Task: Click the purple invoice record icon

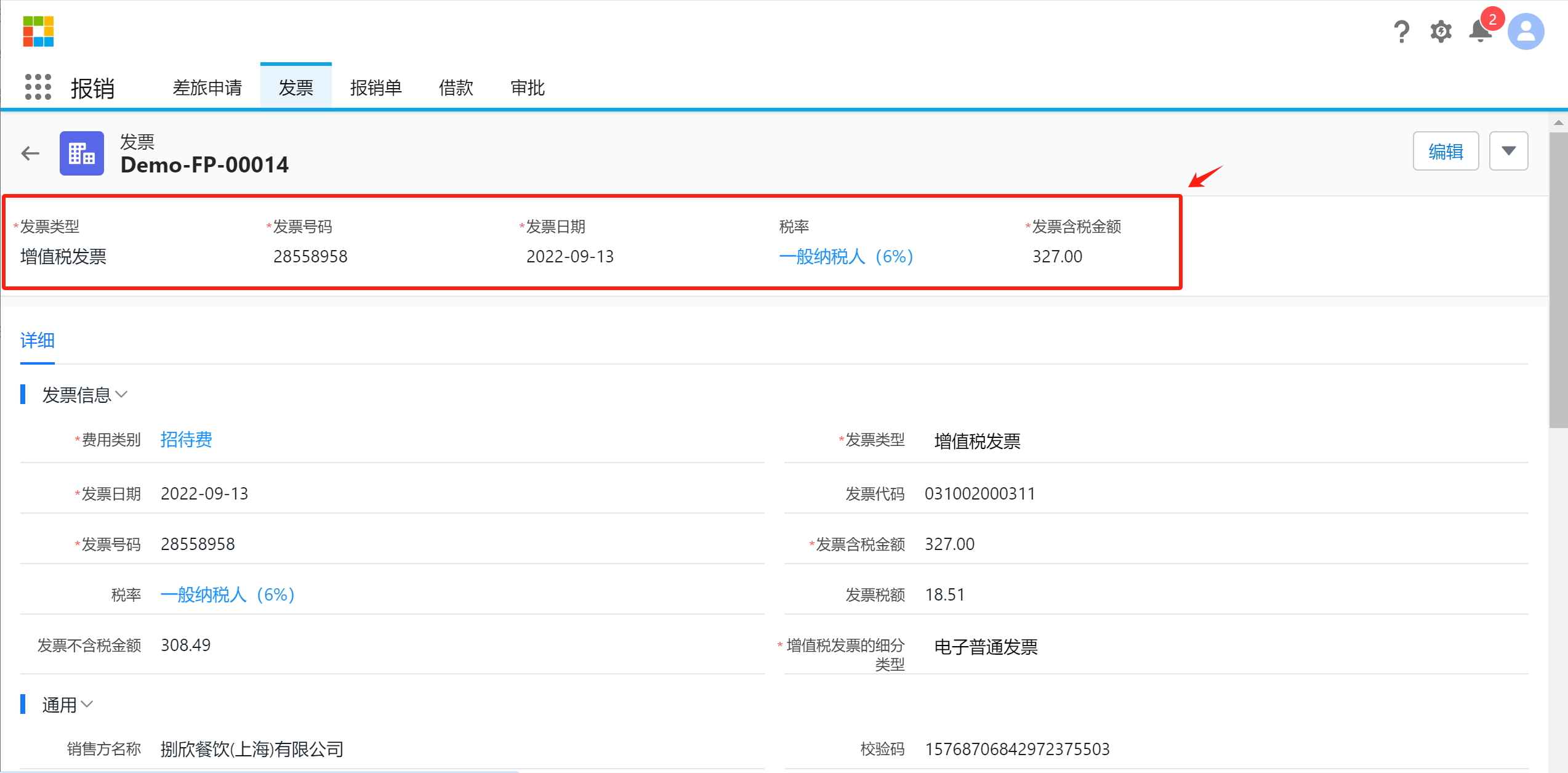Action: (82, 153)
